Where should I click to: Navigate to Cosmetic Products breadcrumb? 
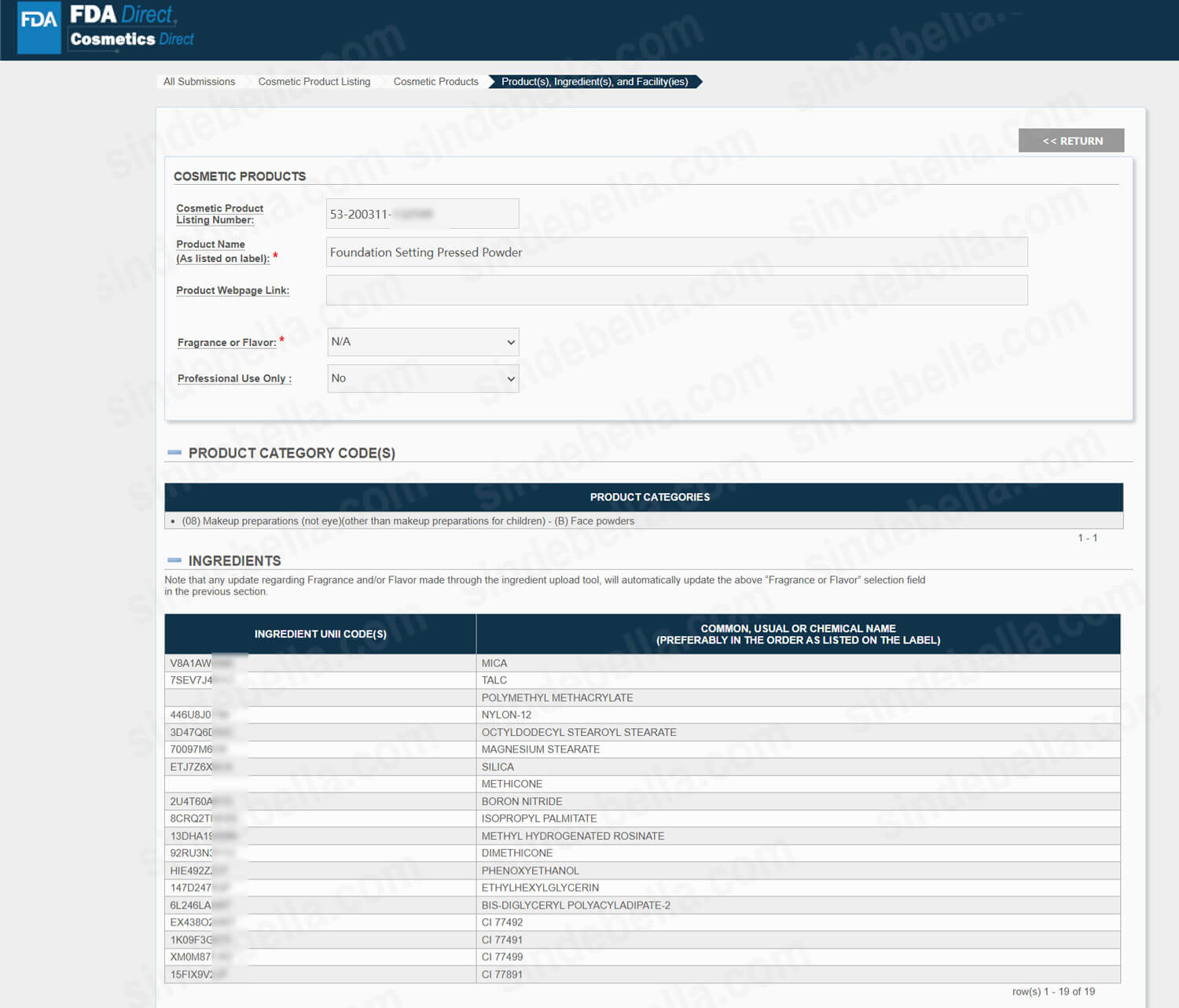[435, 82]
